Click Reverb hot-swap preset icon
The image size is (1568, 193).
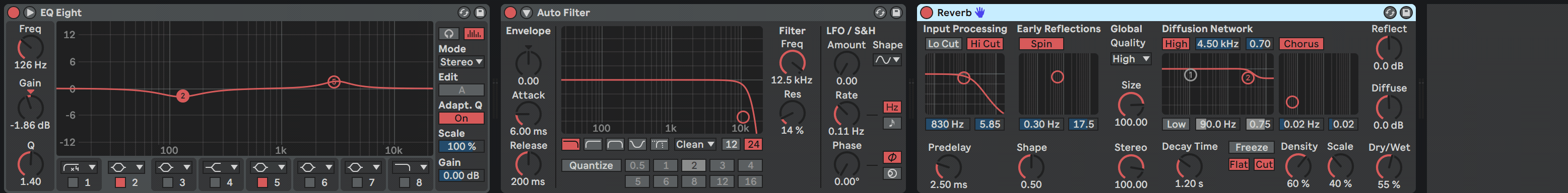click(1390, 12)
